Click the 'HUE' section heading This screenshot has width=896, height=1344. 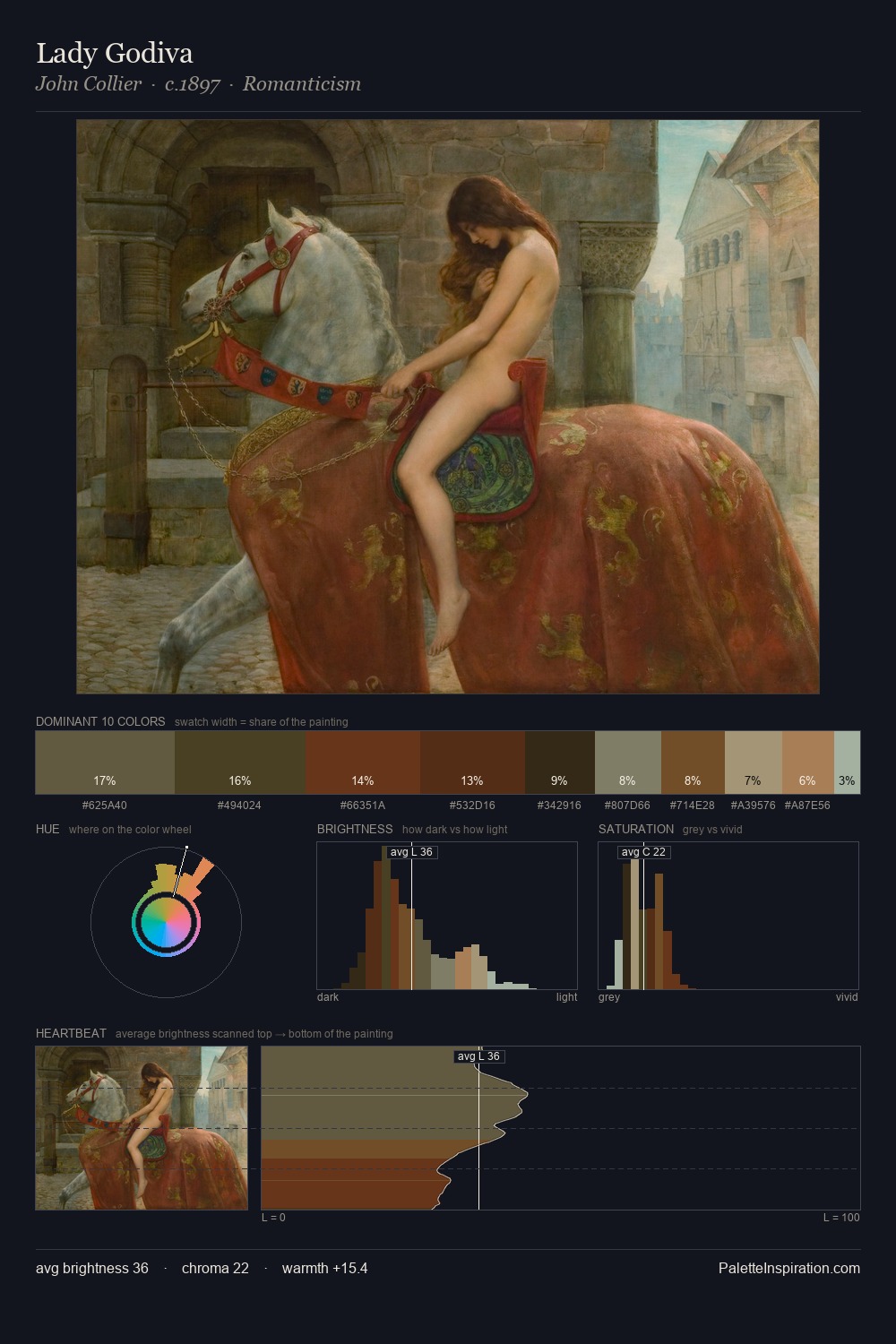click(47, 829)
